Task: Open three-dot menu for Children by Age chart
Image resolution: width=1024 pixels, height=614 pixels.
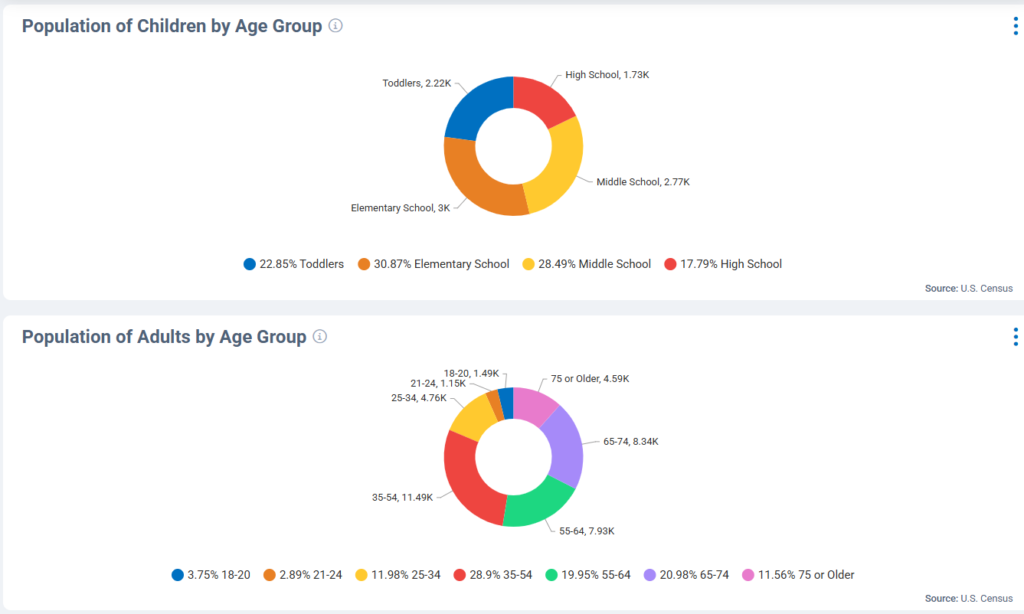Action: 1016,27
